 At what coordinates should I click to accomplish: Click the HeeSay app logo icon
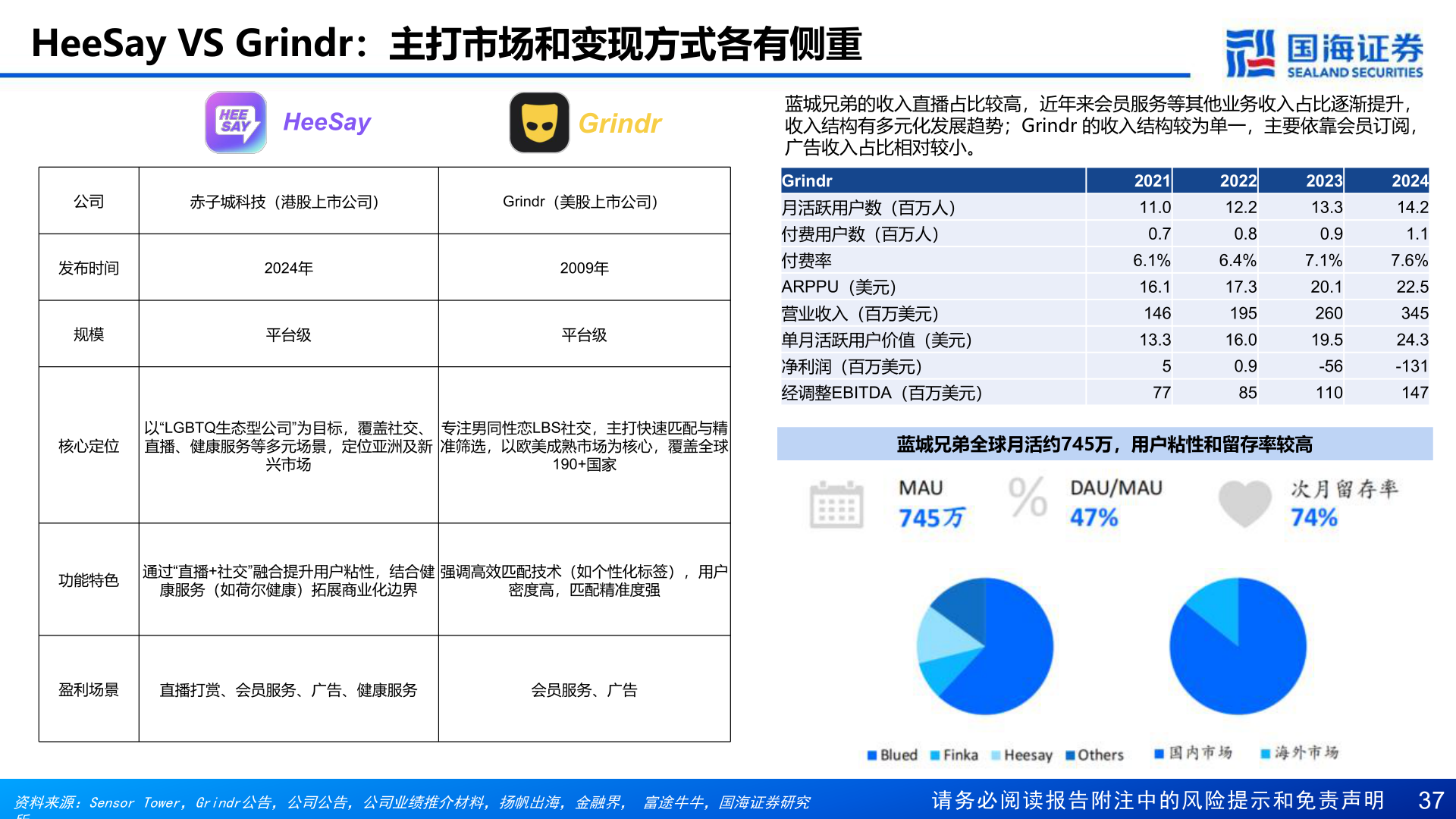pyautogui.click(x=236, y=122)
